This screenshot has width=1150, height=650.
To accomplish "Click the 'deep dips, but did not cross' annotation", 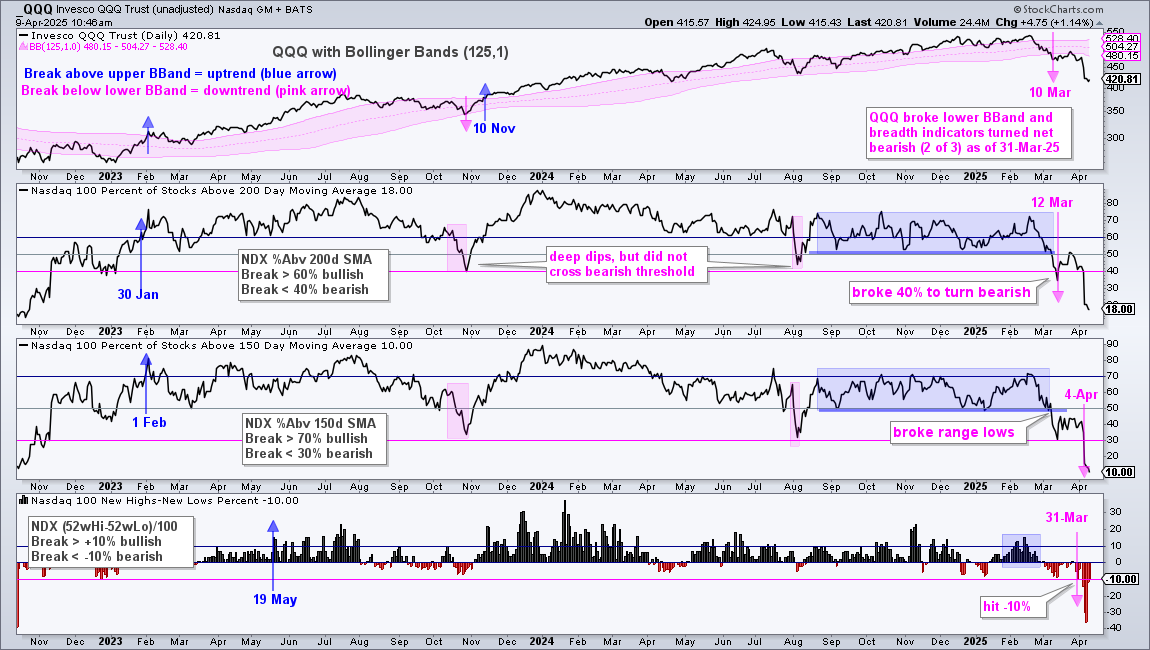I will pos(625,265).
